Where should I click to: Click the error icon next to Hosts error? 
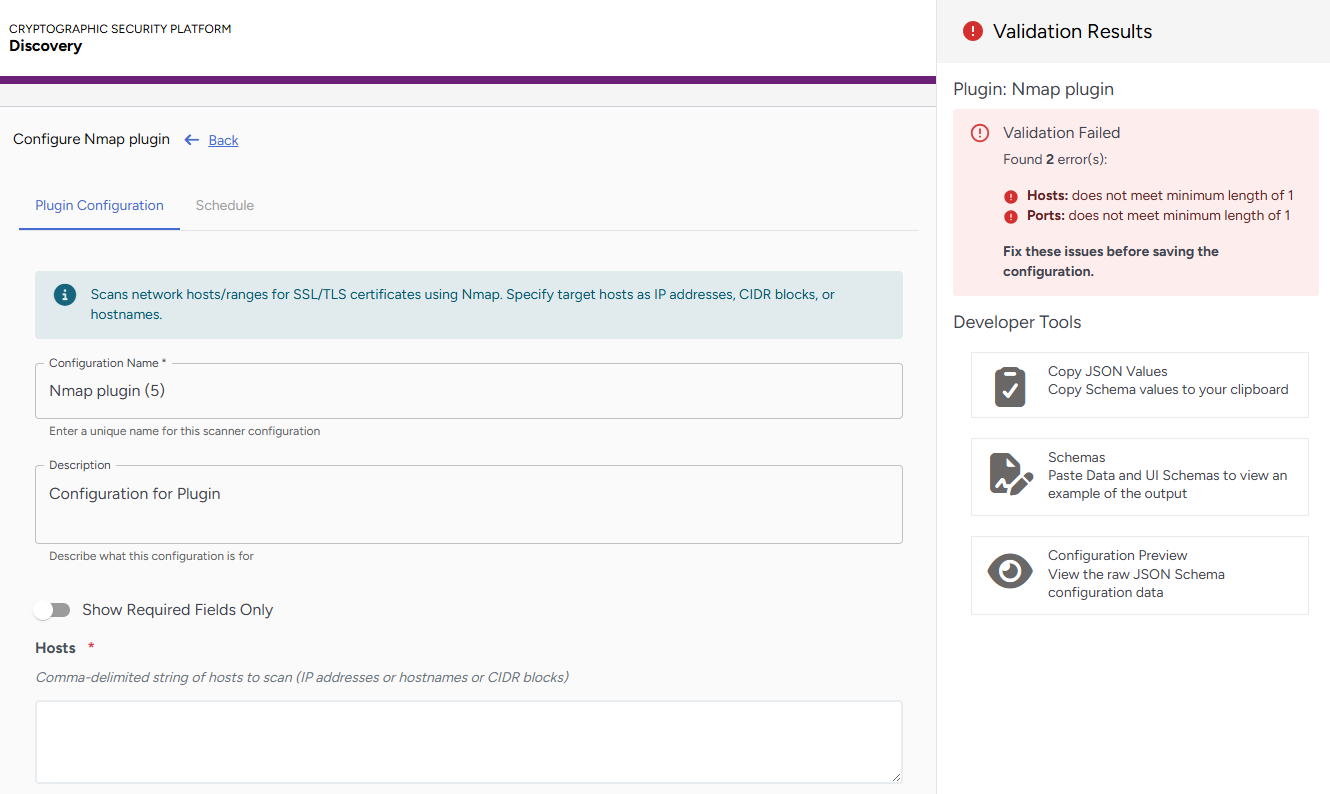point(1011,196)
